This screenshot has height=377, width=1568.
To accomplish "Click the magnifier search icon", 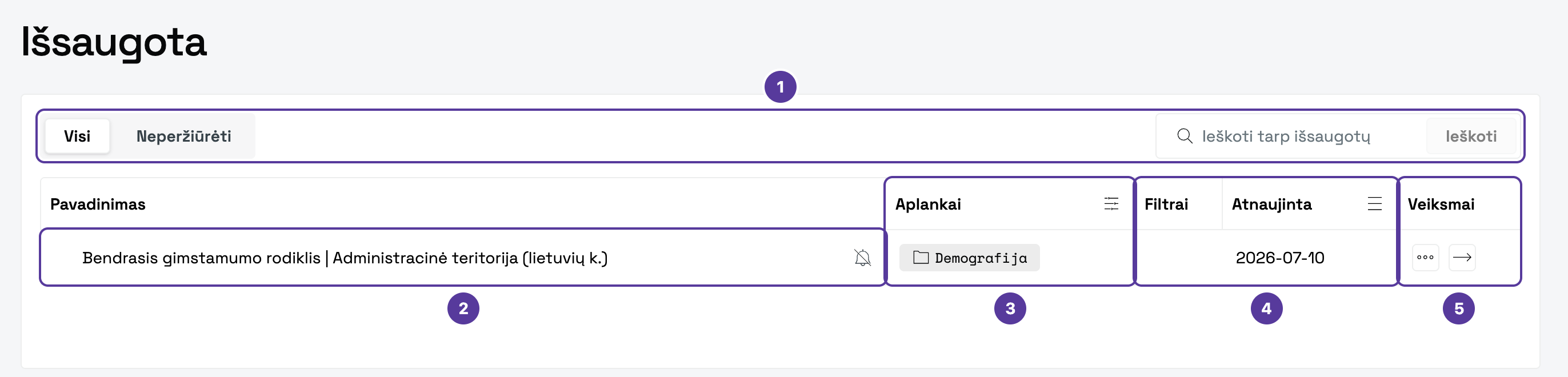I will click(x=1184, y=135).
